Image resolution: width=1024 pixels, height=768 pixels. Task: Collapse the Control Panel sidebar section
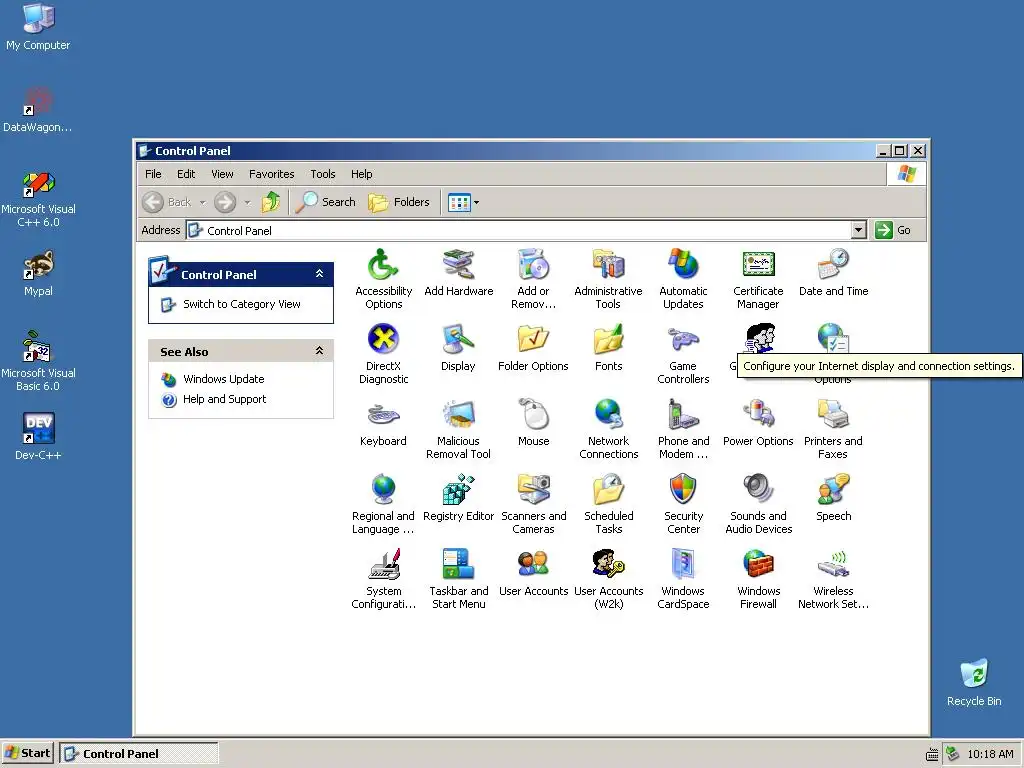[319, 274]
